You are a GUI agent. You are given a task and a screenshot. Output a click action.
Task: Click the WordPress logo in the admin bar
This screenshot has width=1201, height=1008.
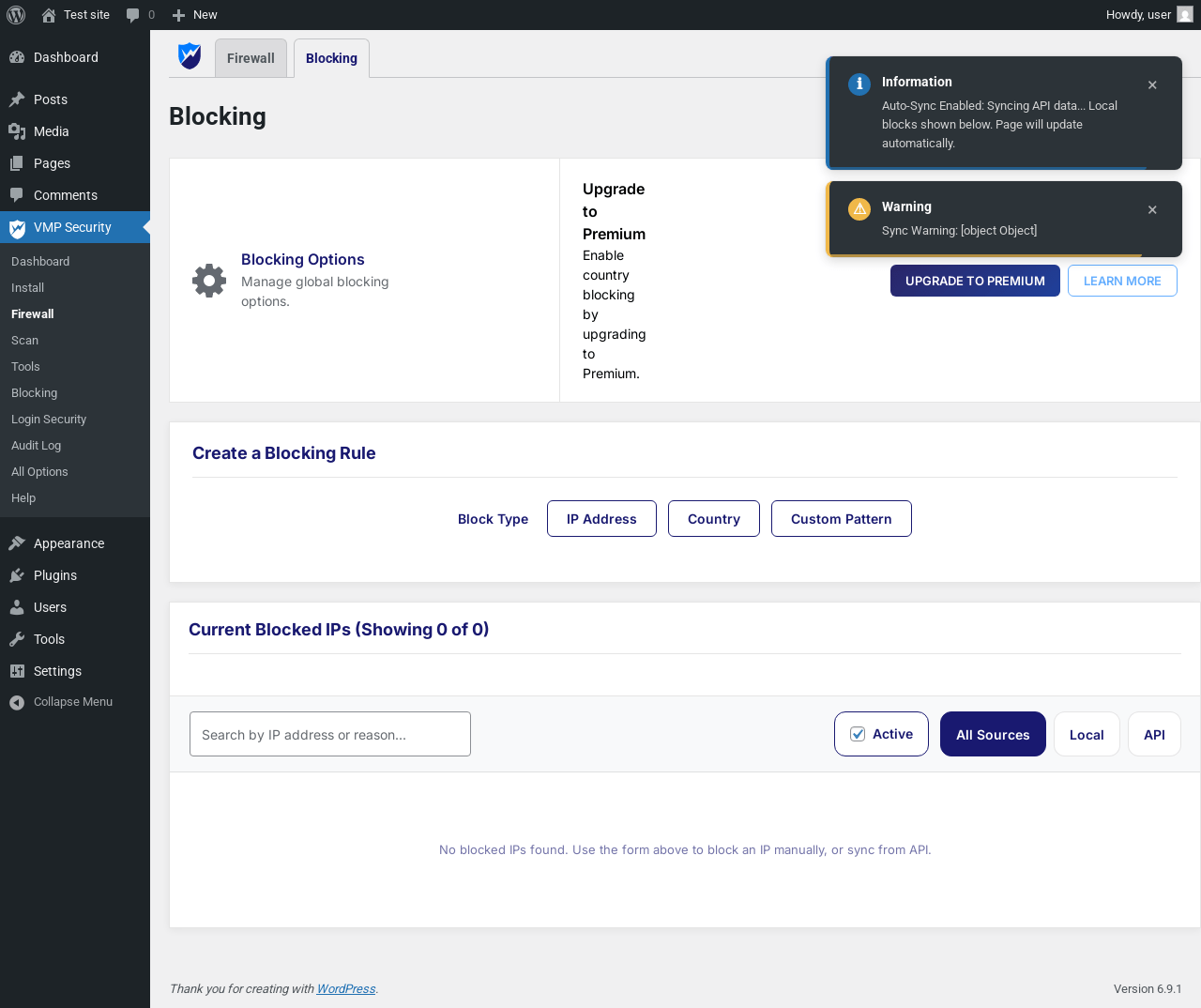click(16, 15)
